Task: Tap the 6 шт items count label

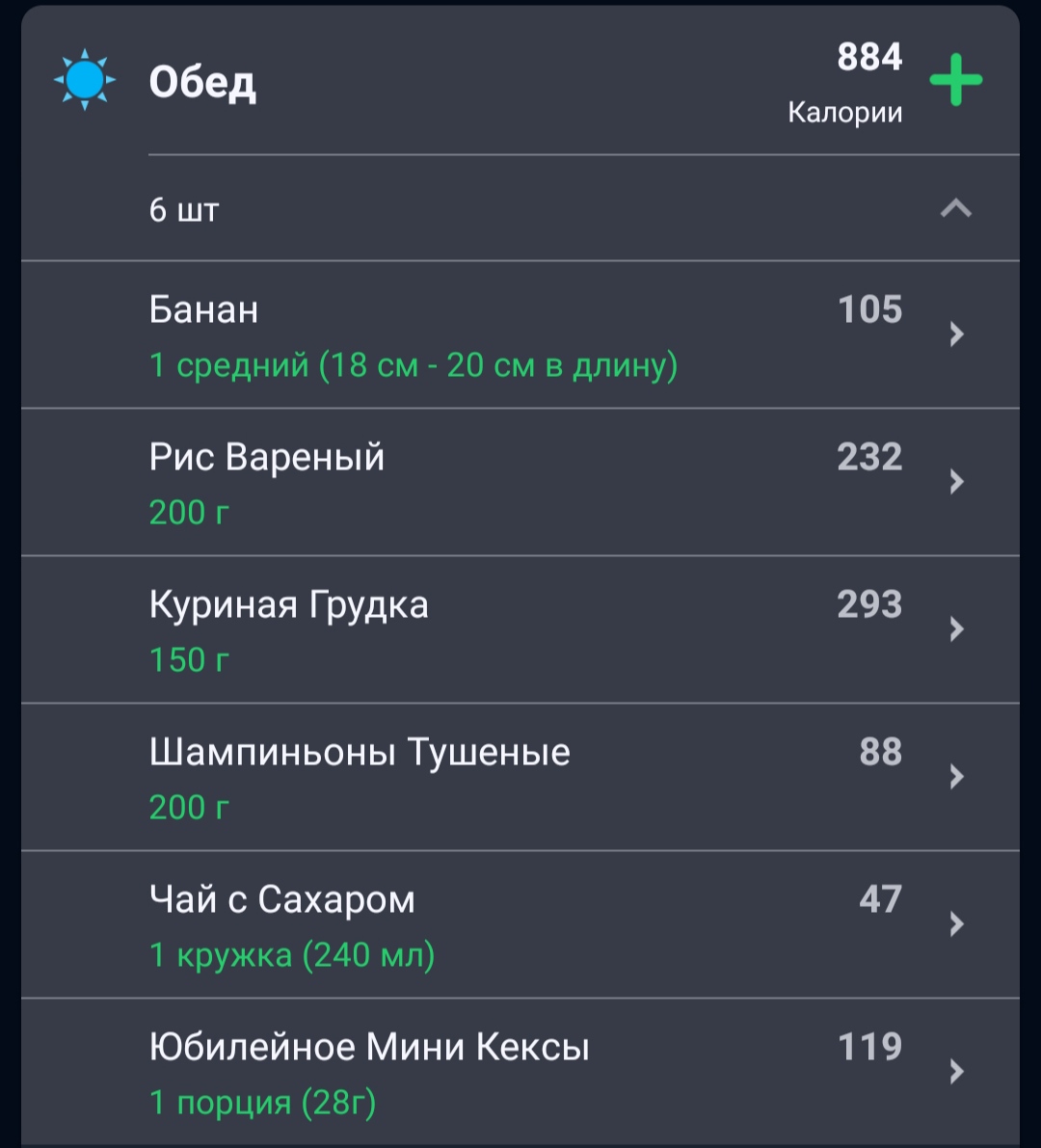Action: click(x=184, y=210)
